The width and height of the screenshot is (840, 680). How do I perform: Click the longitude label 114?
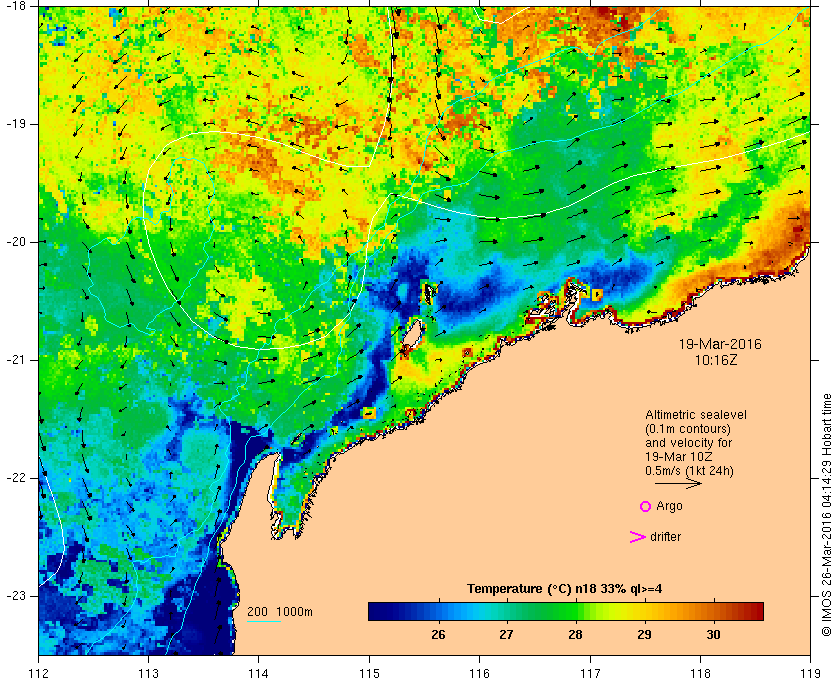pyautogui.click(x=259, y=673)
